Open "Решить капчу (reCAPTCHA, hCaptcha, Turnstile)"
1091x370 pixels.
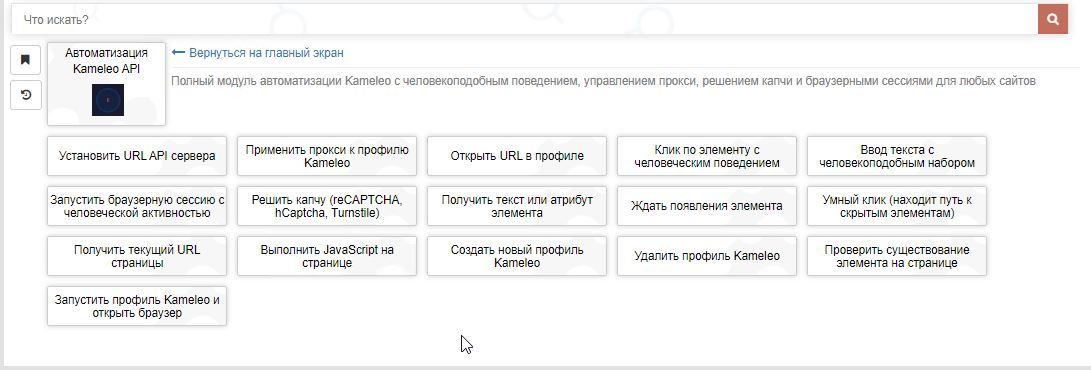tap(327, 206)
